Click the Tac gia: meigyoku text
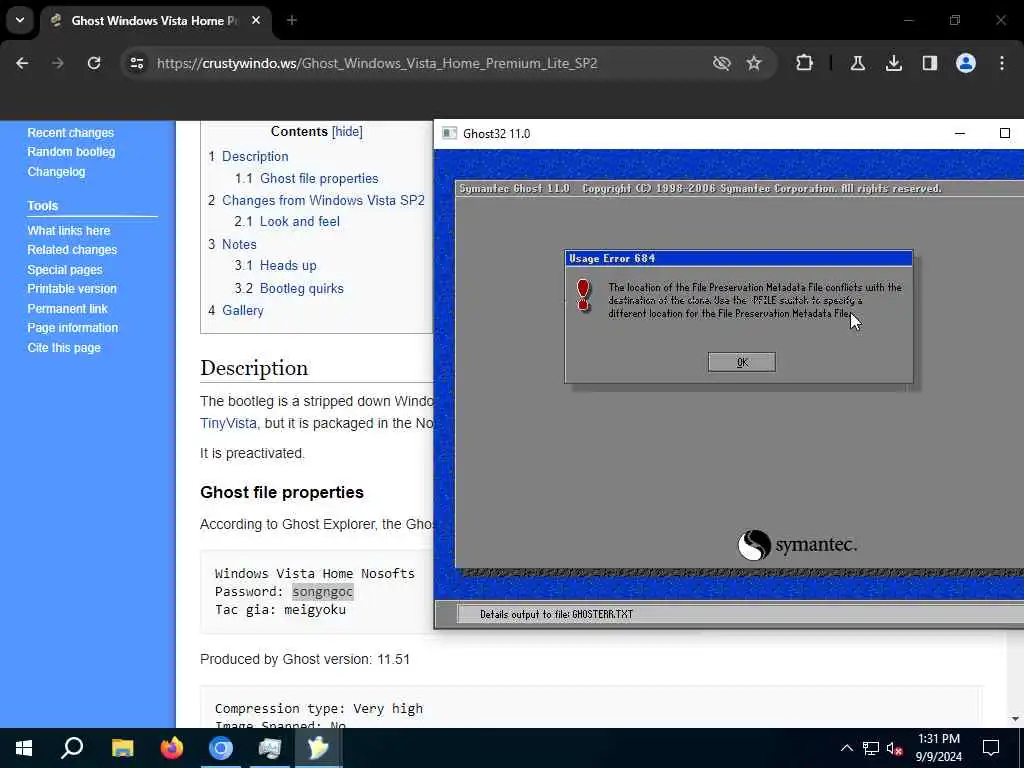Image resolution: width=1024 pixels, height=768 pixels. pyautogui.click(x=280, y=610)
